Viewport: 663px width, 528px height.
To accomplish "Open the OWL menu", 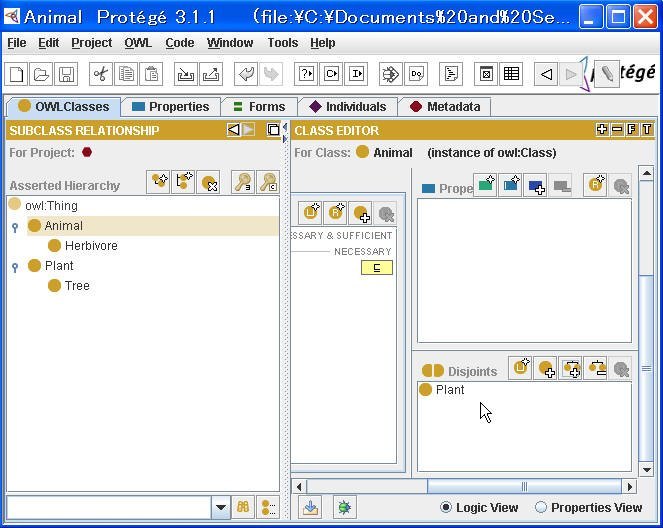I will tap(138, 43).
